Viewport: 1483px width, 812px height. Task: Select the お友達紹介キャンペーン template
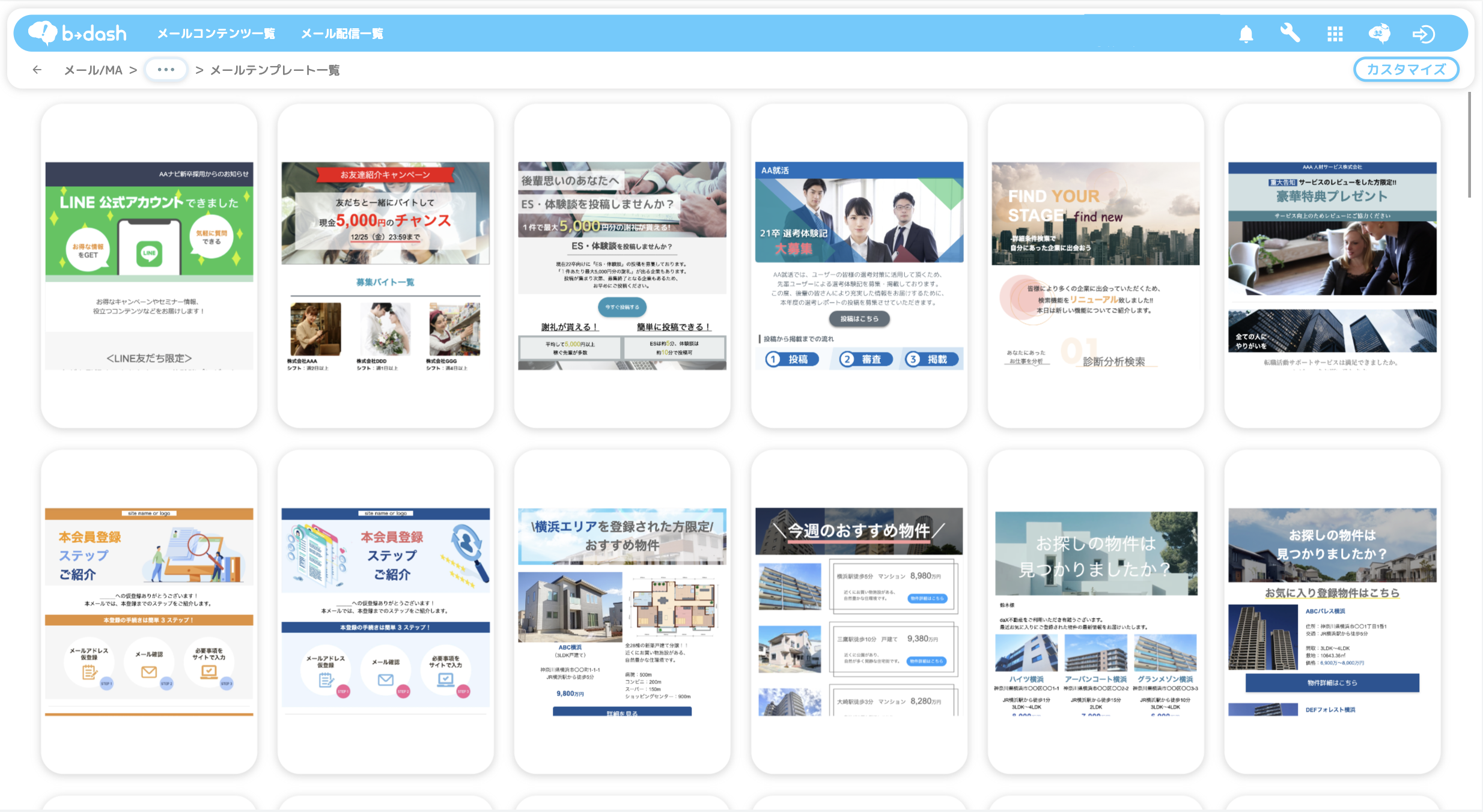tap(385, 265)
